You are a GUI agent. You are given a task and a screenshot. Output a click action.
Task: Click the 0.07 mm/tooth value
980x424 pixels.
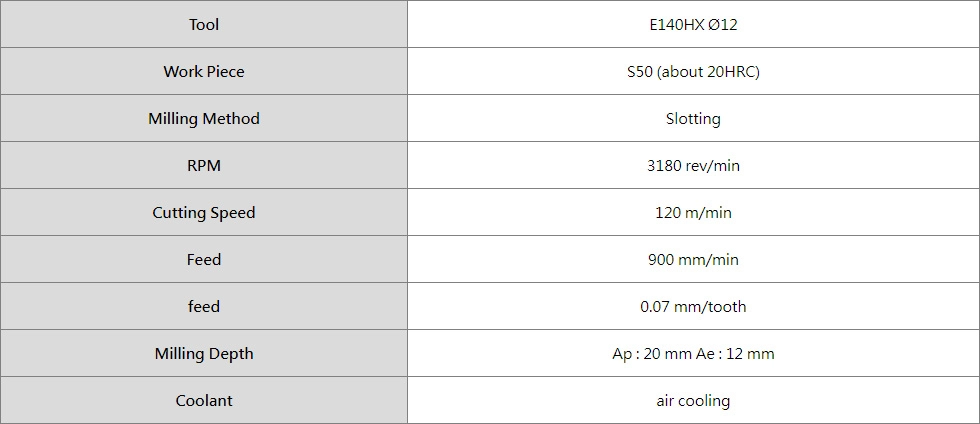tap(693, 306)
